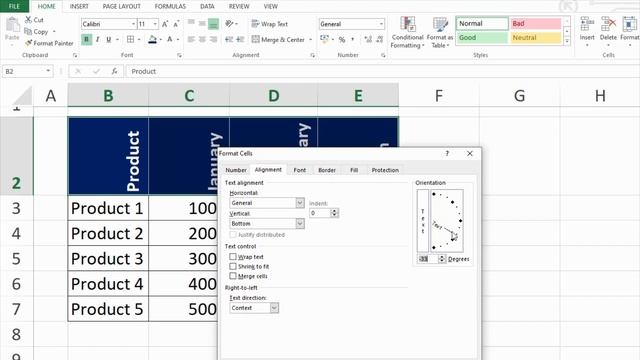The height and width of the screenshot is (360, 640).
Task: Open the Calibri font name dropdown
Action: tap(133, 24)
